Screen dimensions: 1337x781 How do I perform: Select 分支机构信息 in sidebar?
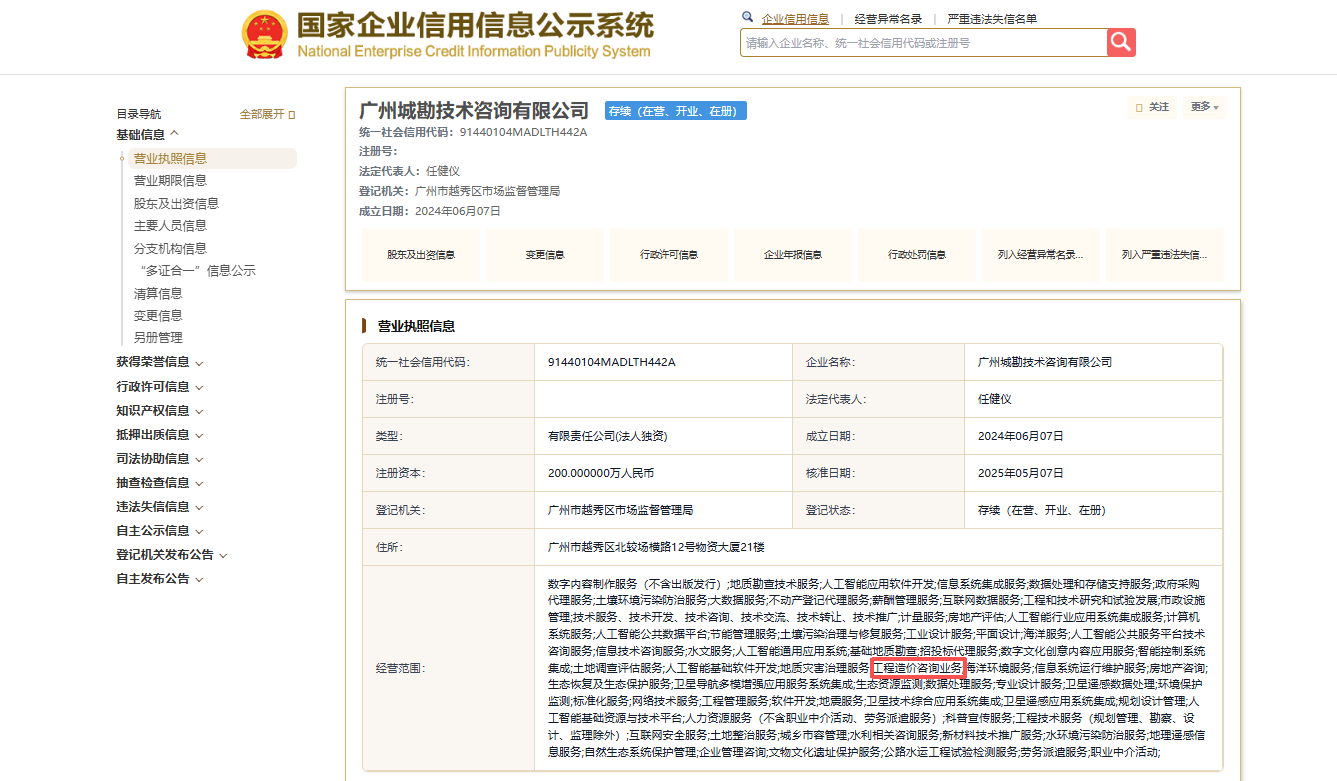click(x=171, y=249)
